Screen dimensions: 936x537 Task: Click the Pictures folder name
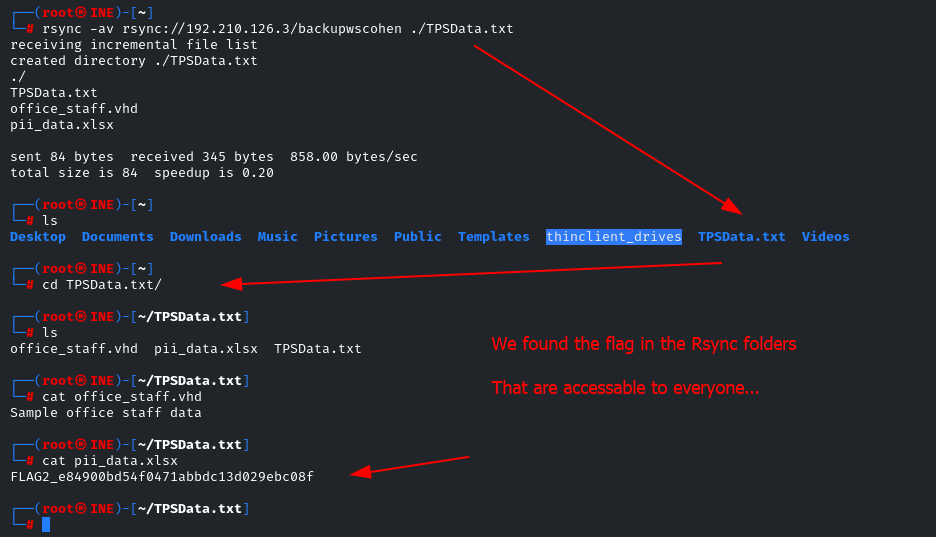point(346,237)
